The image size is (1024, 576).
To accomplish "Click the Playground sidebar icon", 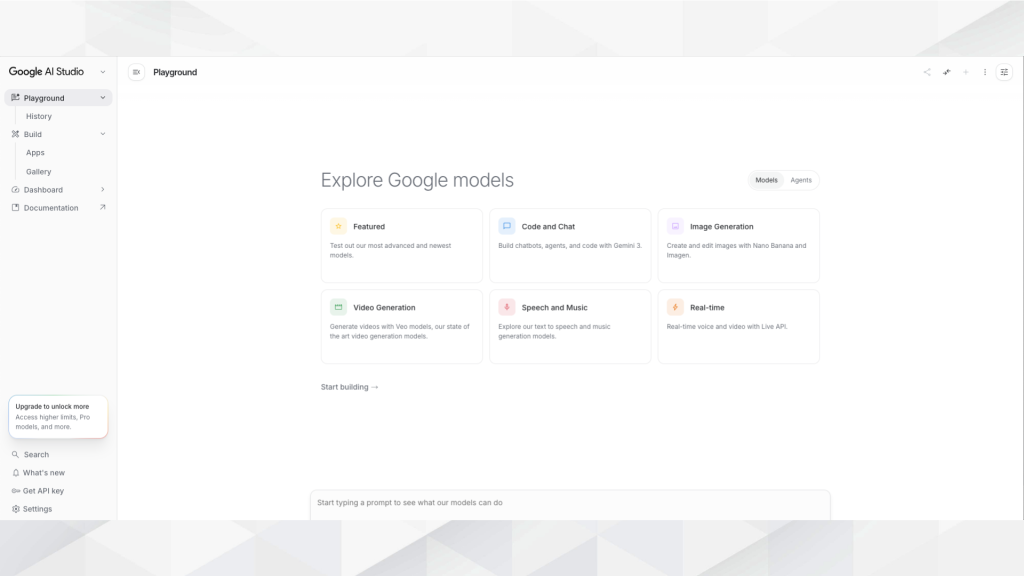I will coord(15,97).
